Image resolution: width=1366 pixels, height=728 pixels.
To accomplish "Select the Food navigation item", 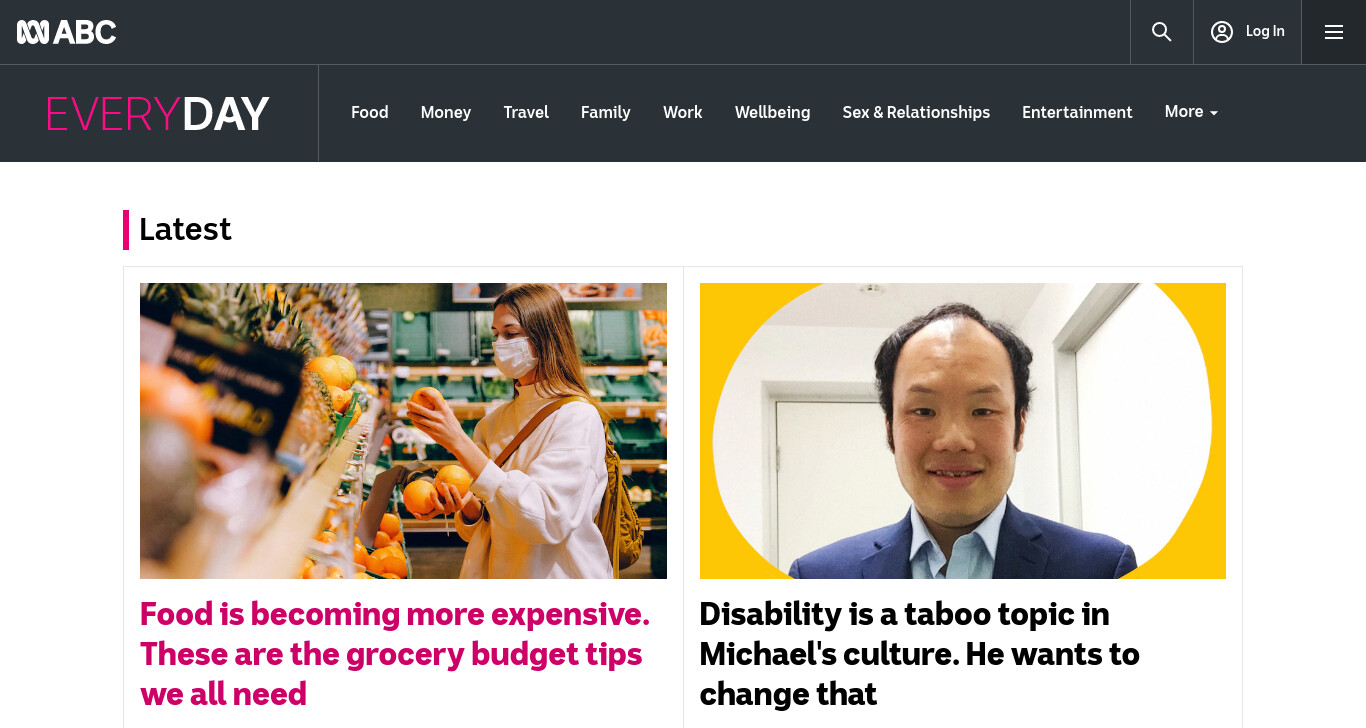I will click(369, 112).
